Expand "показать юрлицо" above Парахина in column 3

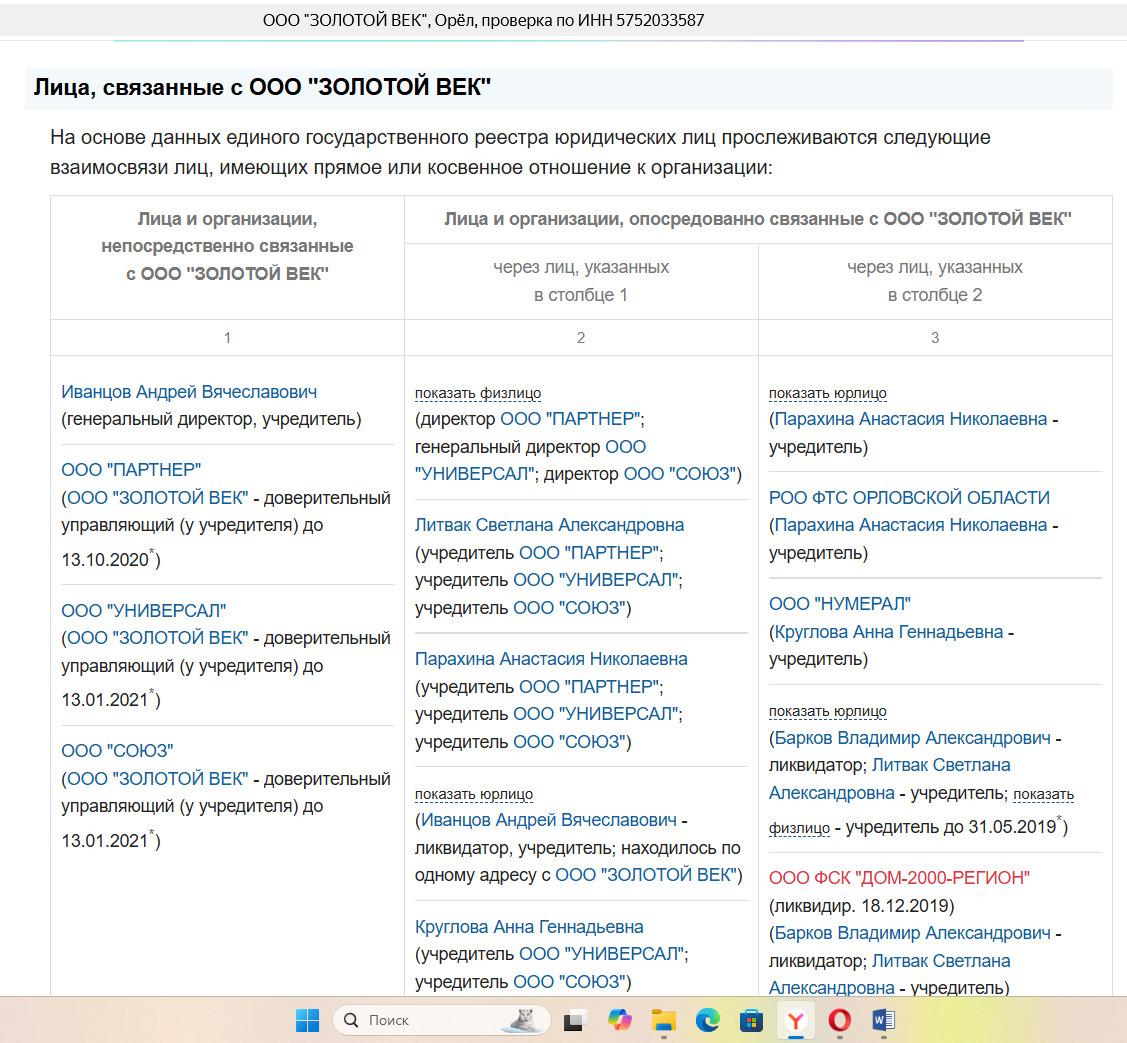click(x=827, y=393)
